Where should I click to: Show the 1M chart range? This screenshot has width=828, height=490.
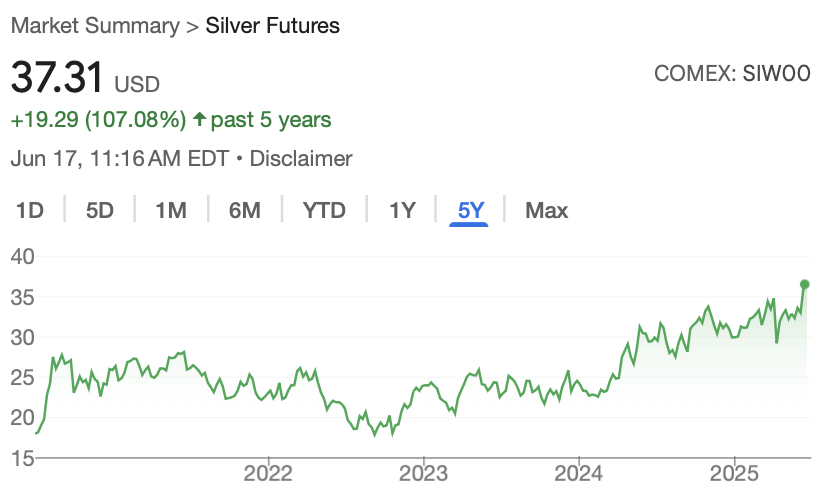pos(171,210)
